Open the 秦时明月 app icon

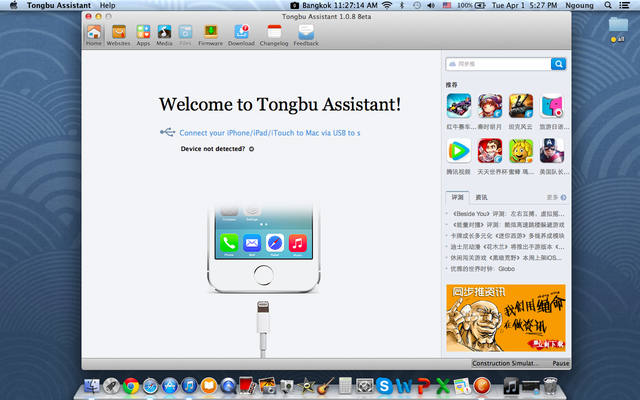(x=490, y=106)
